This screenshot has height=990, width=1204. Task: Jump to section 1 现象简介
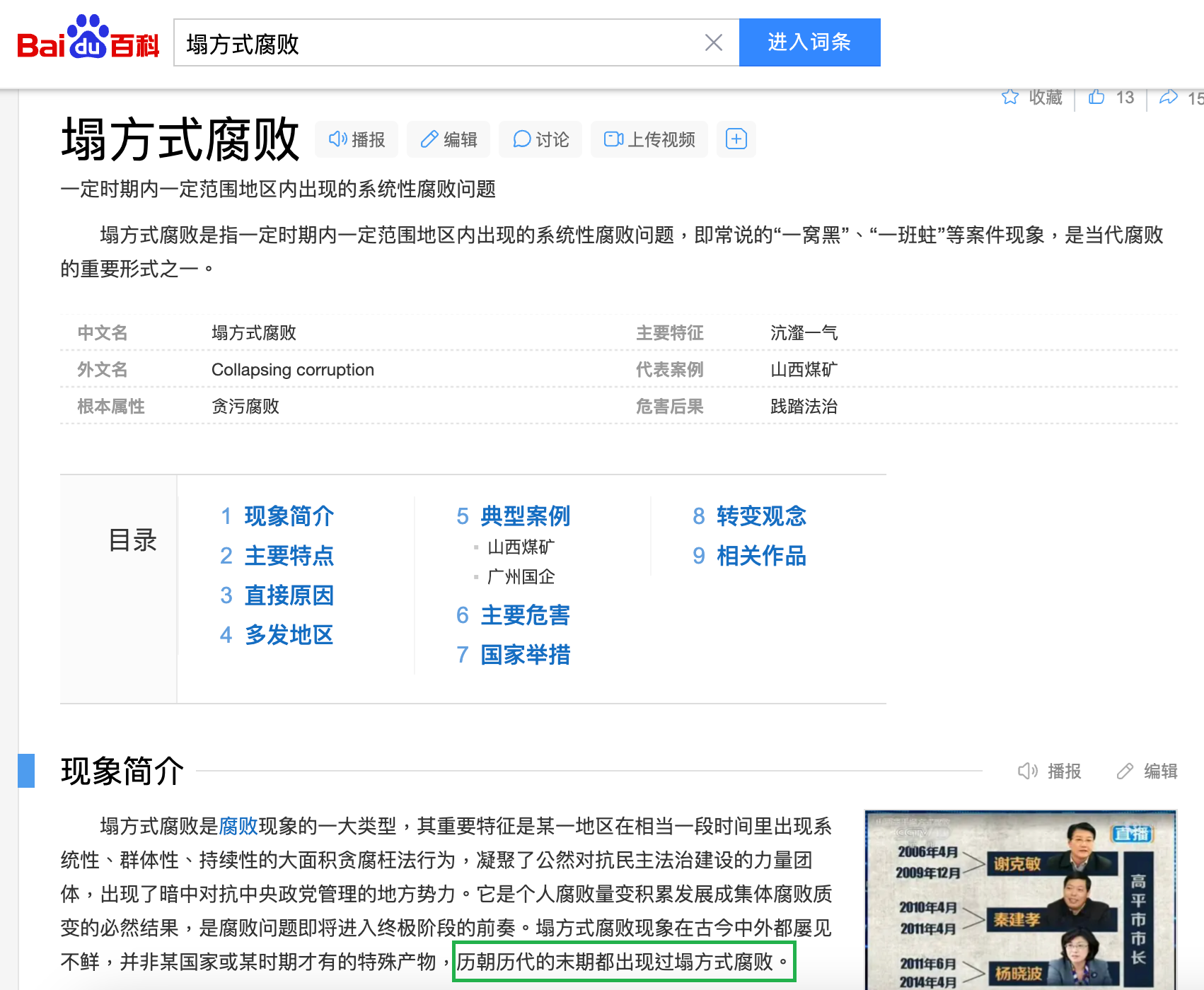pyautogui.click(x=289, y=516)
